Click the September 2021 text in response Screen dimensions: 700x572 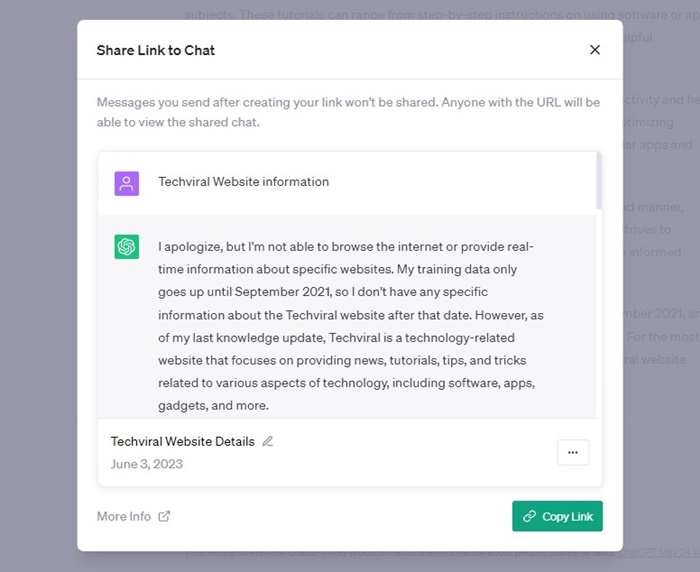click(283, 292)
